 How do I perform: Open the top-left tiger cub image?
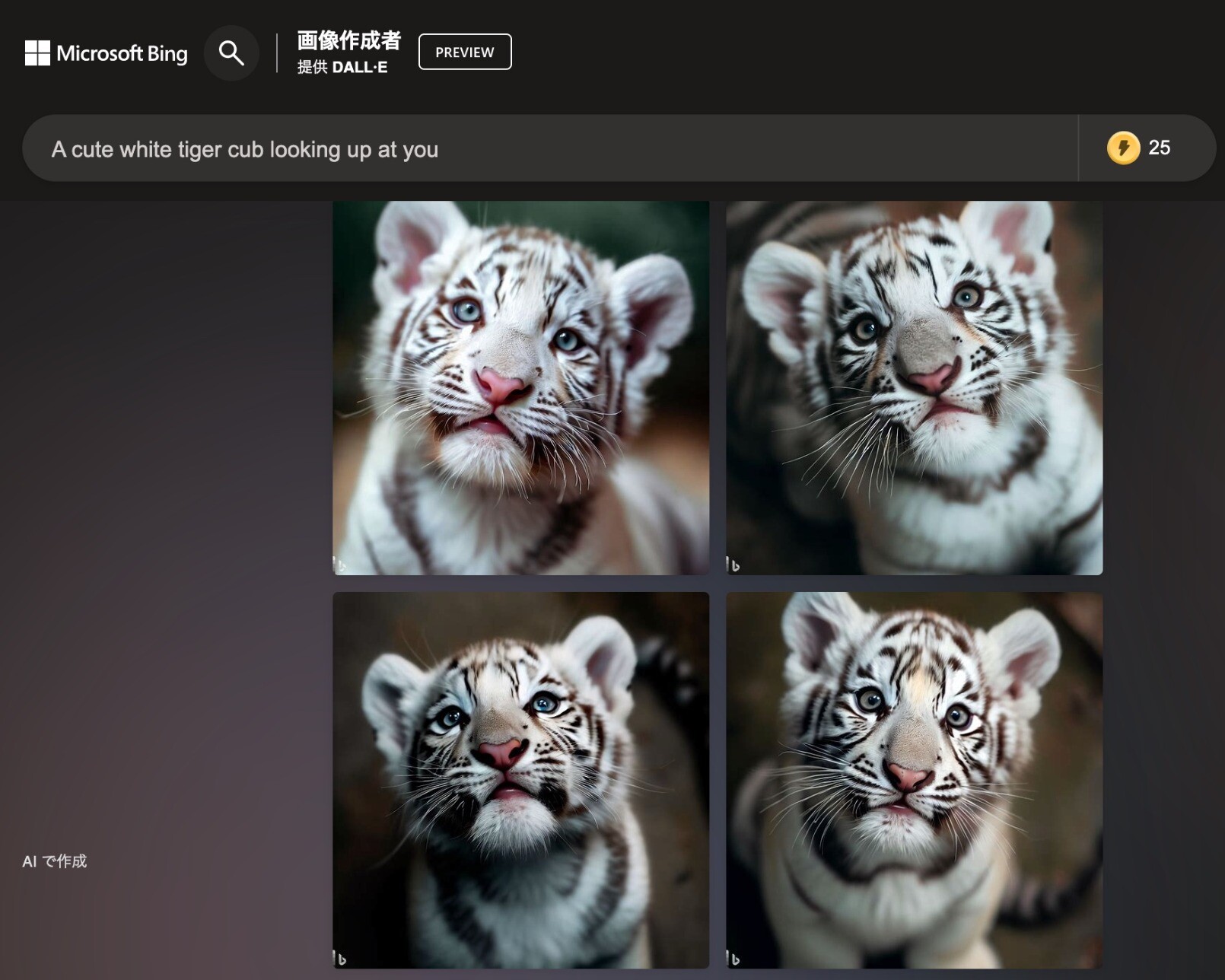pos(521,388)
